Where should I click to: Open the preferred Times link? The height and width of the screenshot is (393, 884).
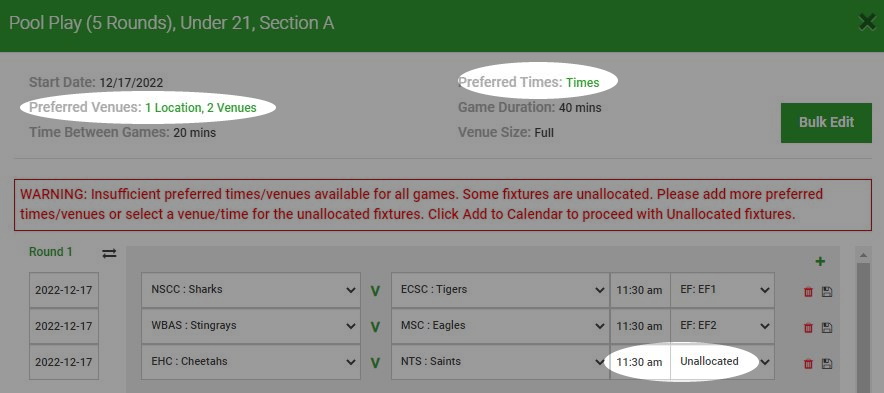pyautogui.click(x=582, y=83)
